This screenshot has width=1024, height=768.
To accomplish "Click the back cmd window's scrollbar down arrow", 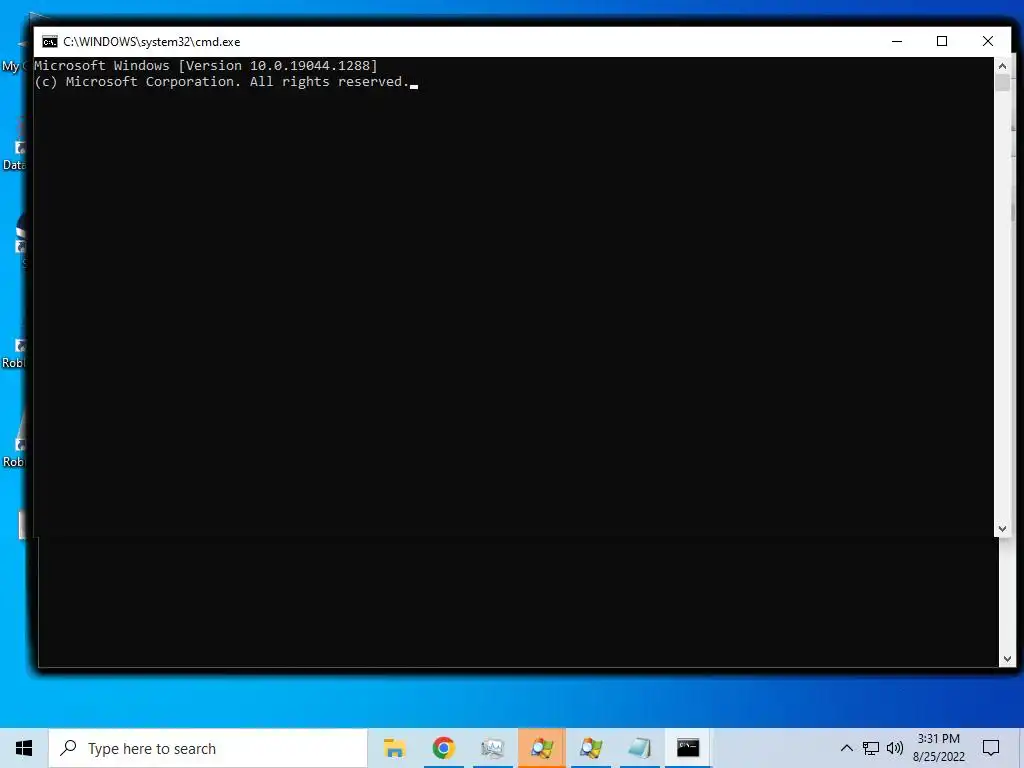I will click(x=1007, y=660).
